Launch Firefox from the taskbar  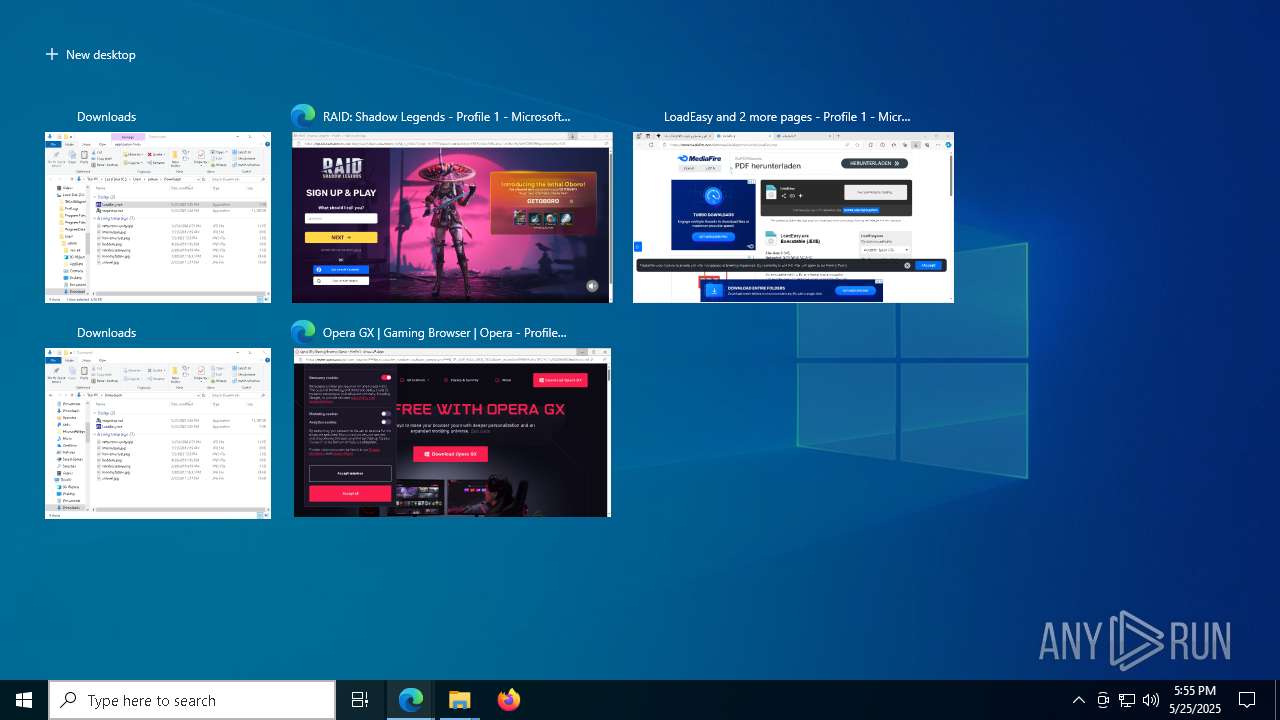click(509, 700)
